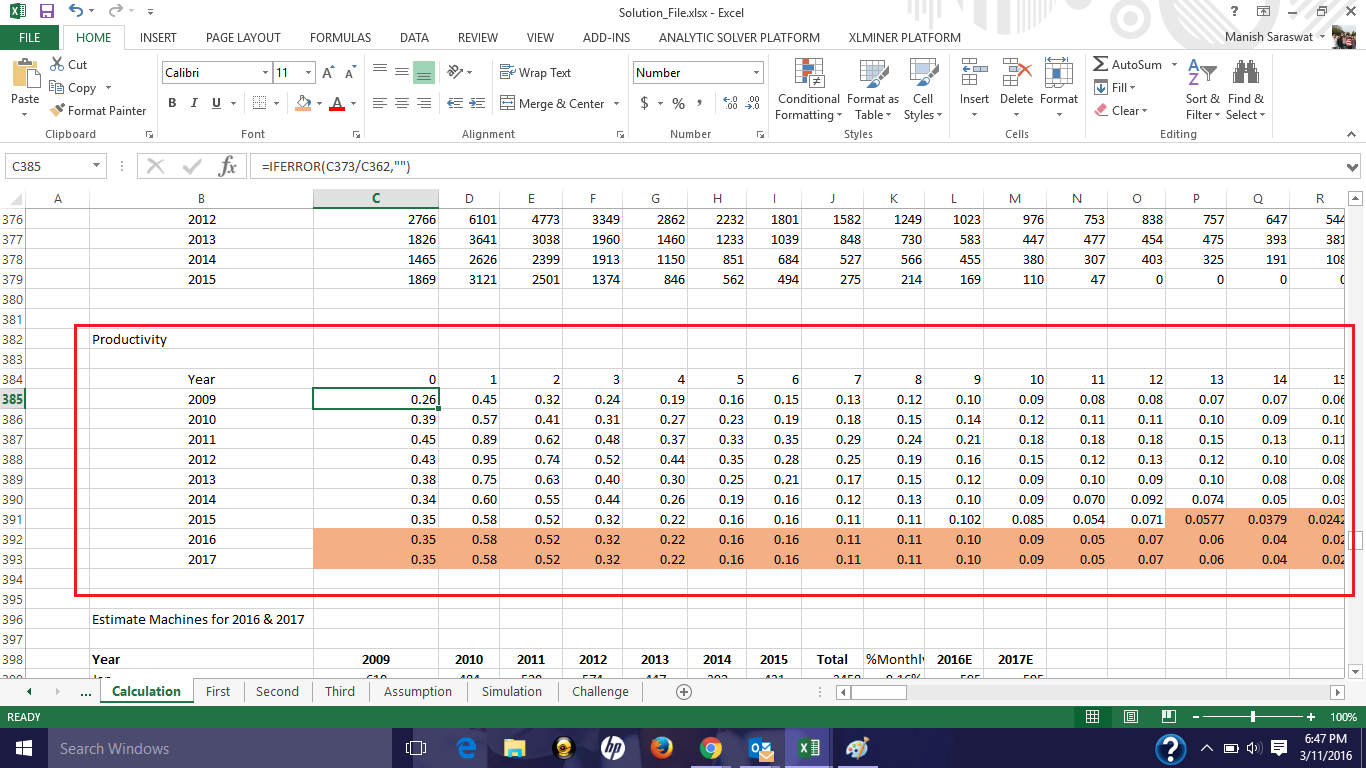Open Number format dropdown

[756, 73]
